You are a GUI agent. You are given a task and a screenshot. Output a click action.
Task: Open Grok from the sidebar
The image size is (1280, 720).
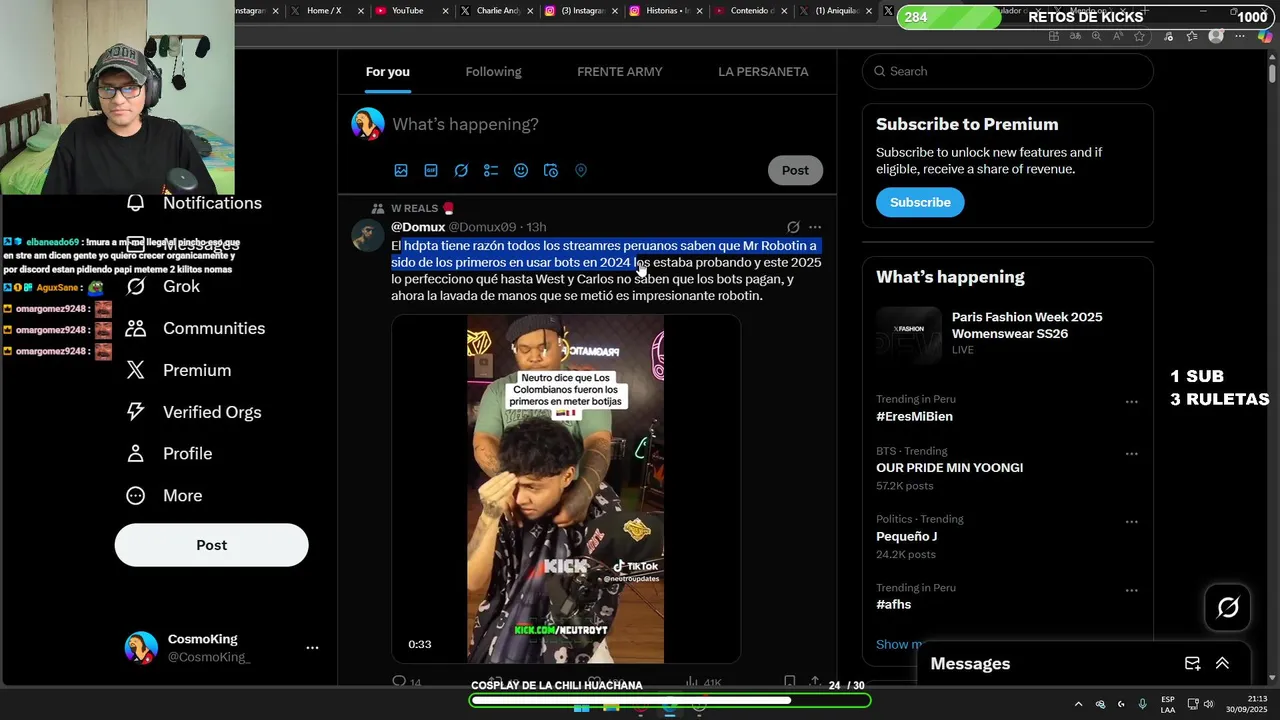tap(163, 286)
